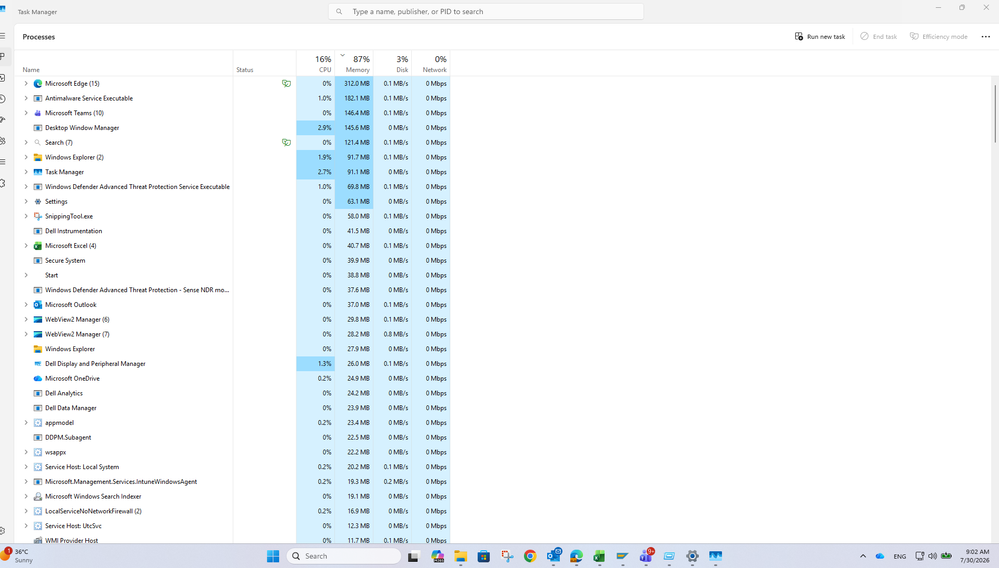The height and width of the screenshot is (568, 999).
Task: Show hidden system tray icons
Action: [x=863, y=556]
